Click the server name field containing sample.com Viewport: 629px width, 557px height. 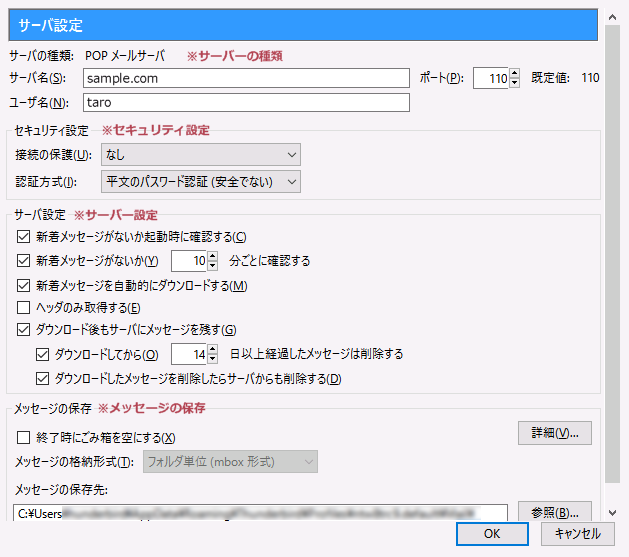point(245,78)
